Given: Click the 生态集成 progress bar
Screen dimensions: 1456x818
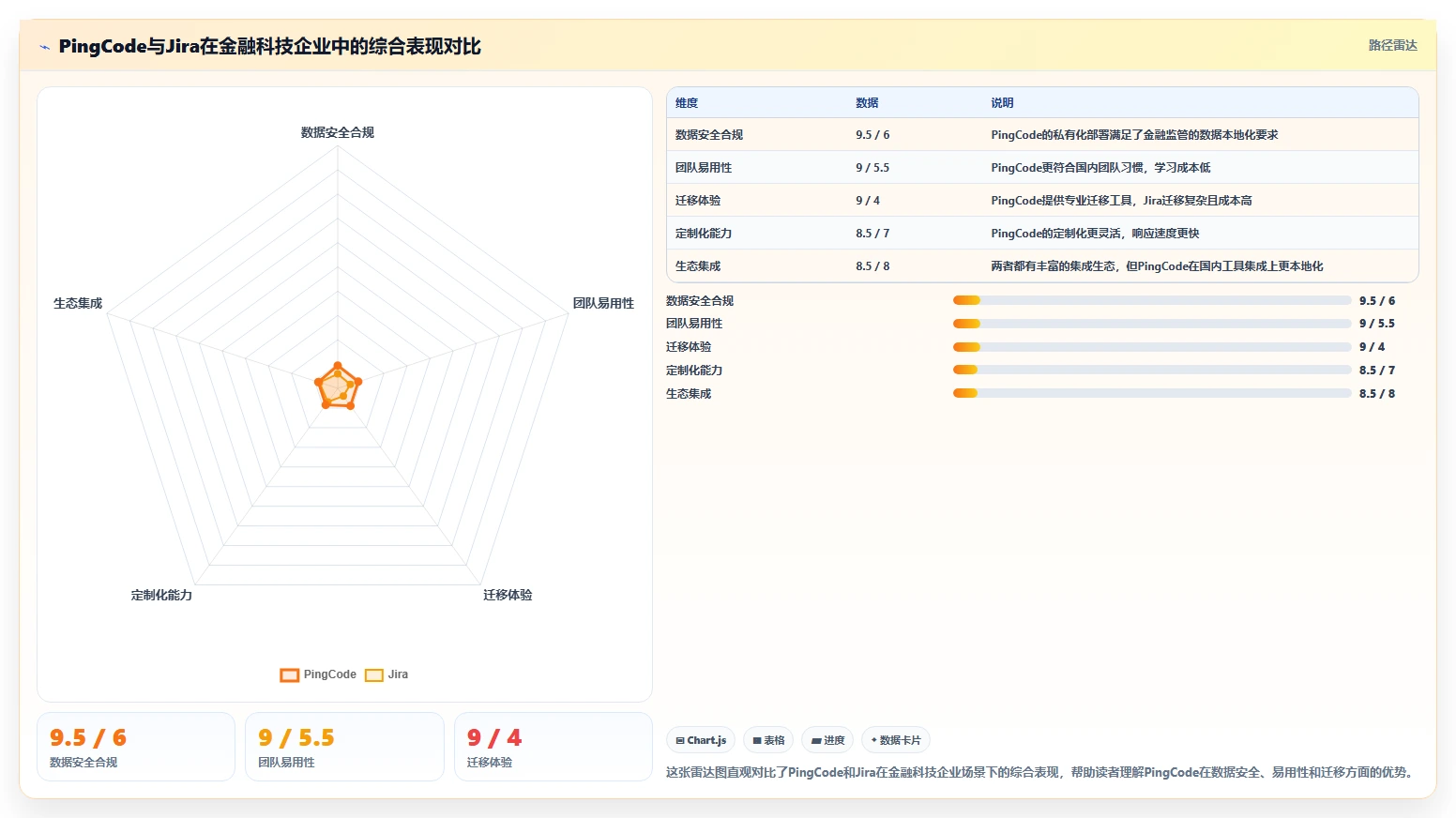Looking at the screenshot, I should tap(1152, 393).
